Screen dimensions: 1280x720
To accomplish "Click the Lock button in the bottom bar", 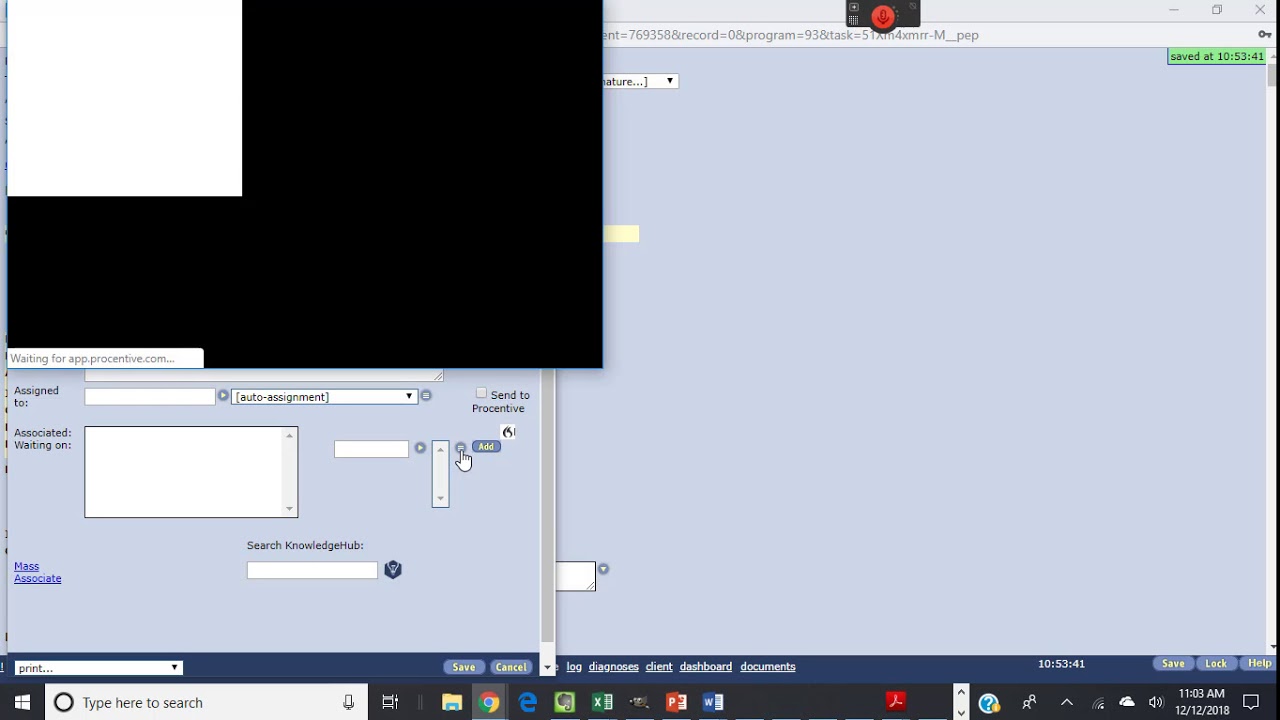I will point(1216,664).
